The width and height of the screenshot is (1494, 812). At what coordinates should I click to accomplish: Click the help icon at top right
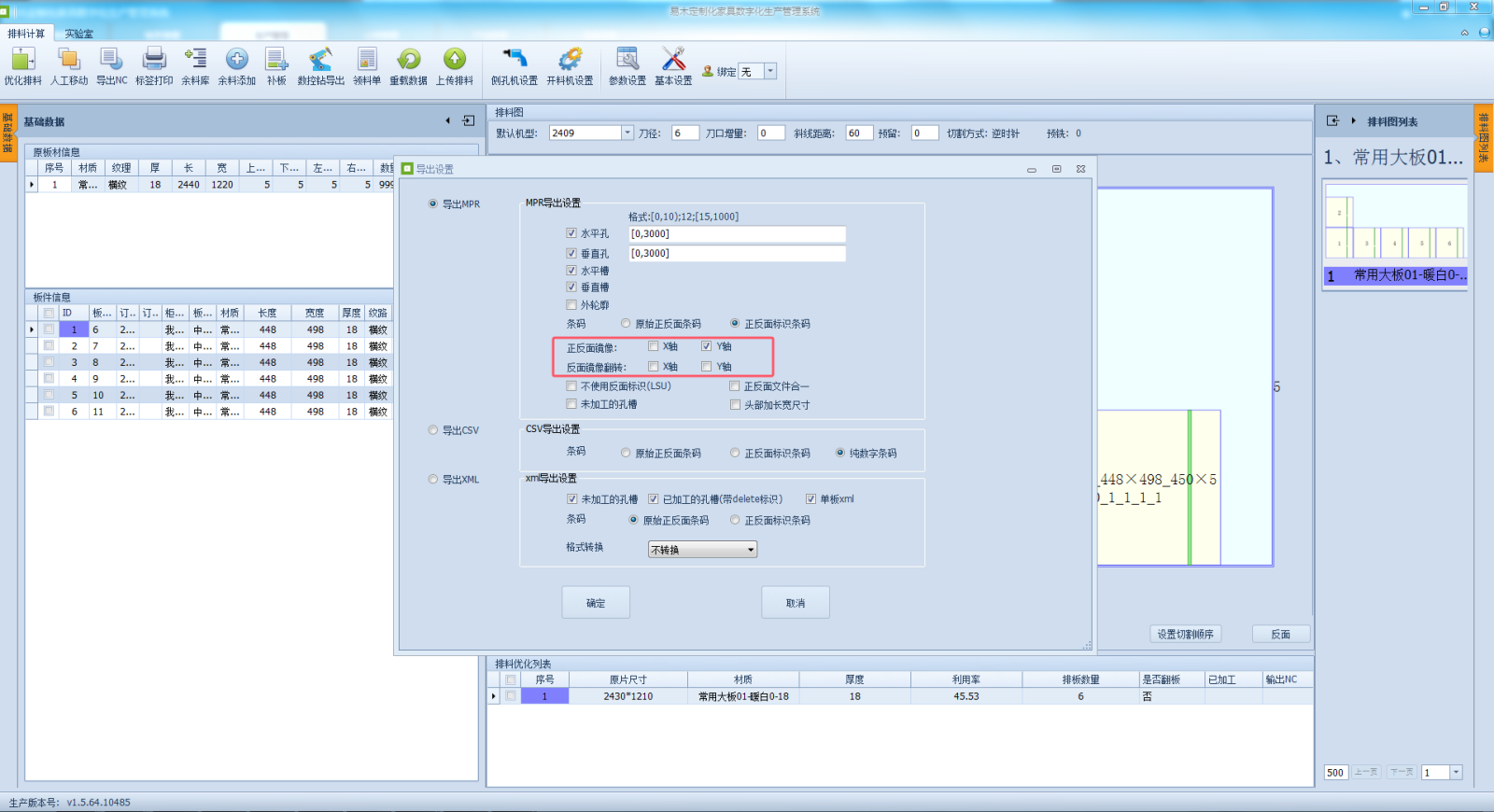click(1485, 33)
